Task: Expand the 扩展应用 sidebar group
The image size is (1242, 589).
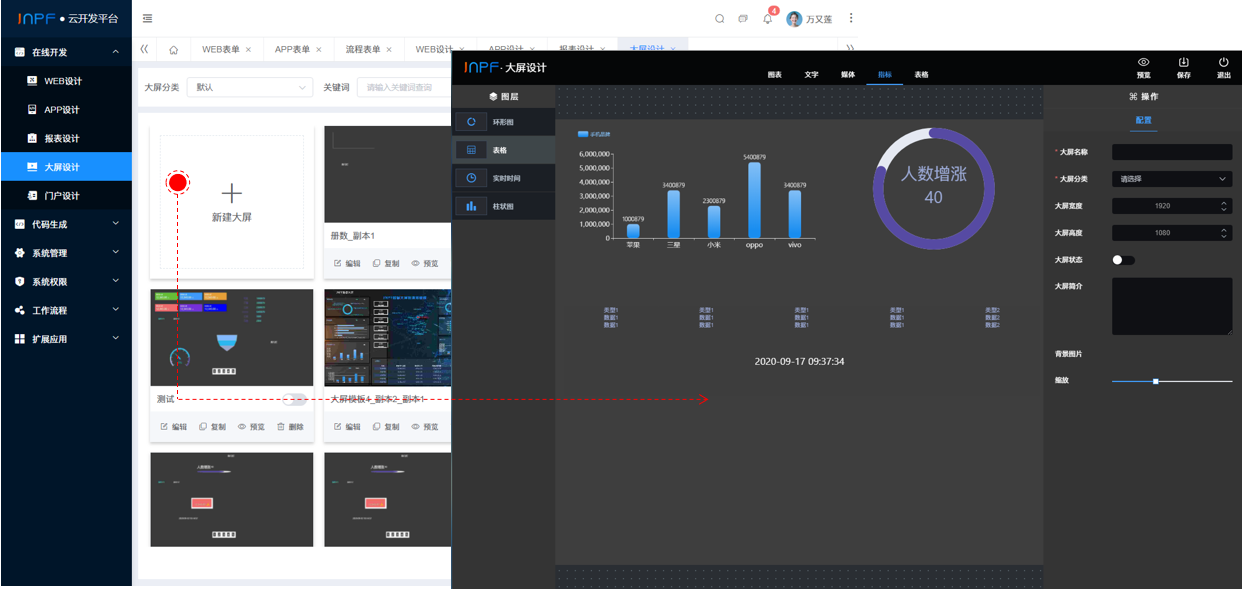Action: point(66,339)
